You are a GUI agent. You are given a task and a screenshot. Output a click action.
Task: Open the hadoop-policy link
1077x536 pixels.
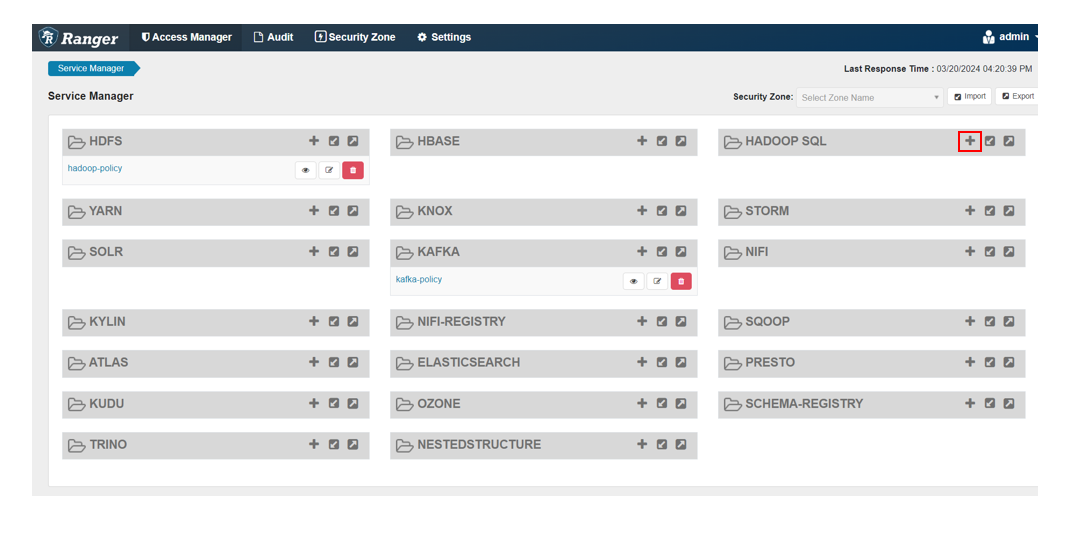pos(95,168)
